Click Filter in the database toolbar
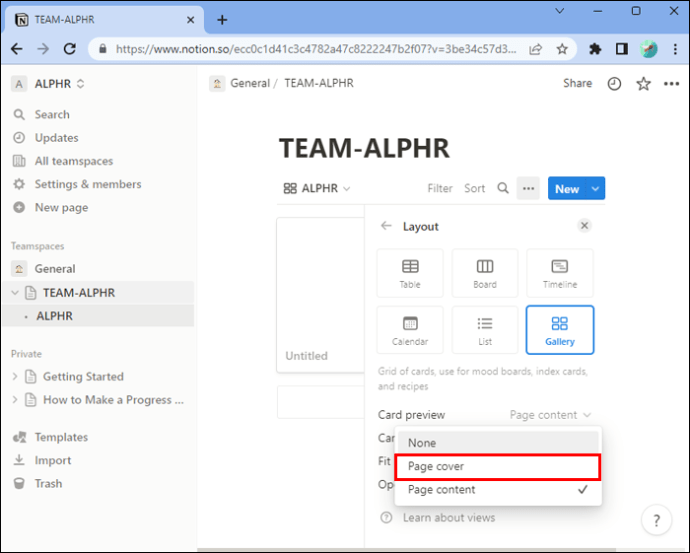 click(x=440, y=188)
